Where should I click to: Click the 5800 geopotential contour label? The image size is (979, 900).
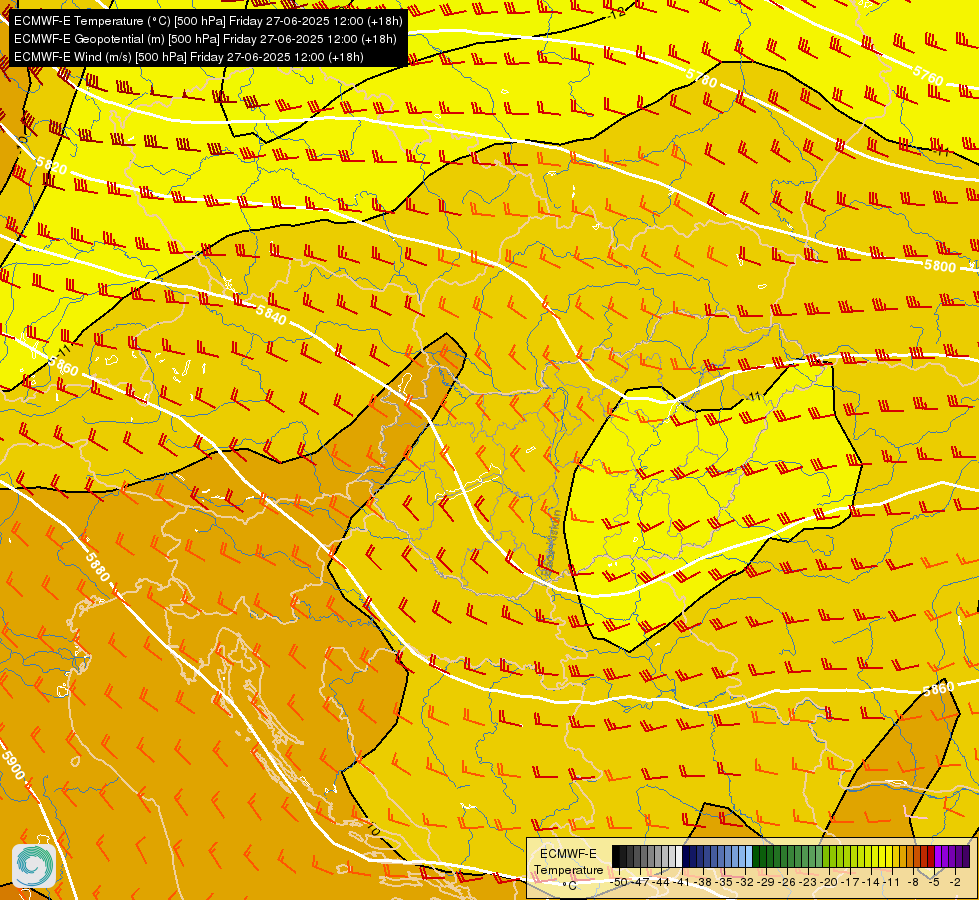coord(940,266)
